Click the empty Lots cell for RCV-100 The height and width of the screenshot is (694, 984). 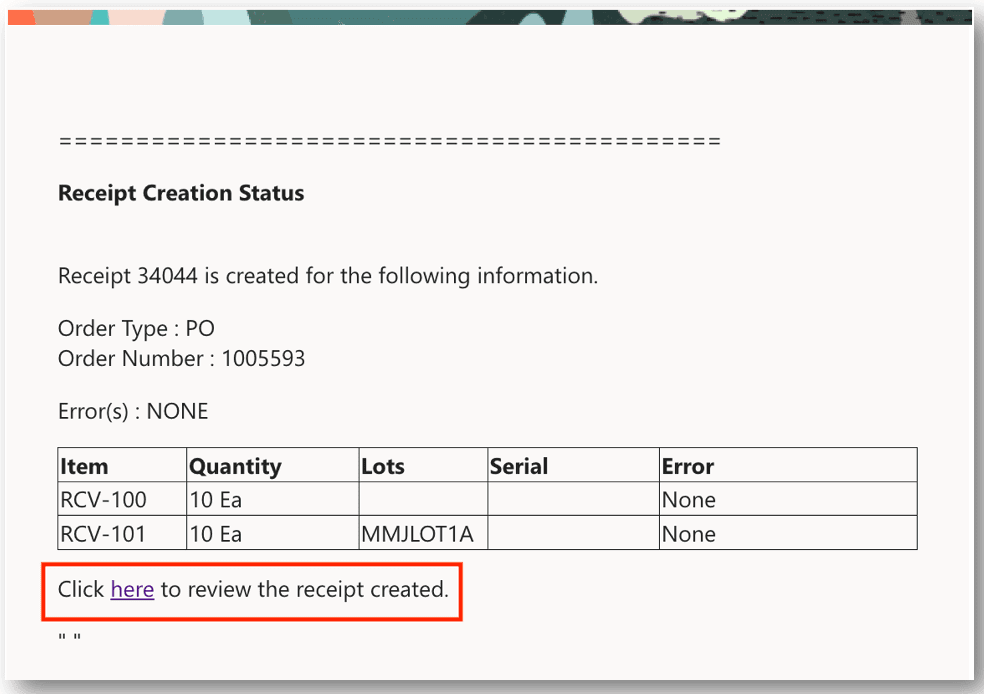click(x=423, y=500)
